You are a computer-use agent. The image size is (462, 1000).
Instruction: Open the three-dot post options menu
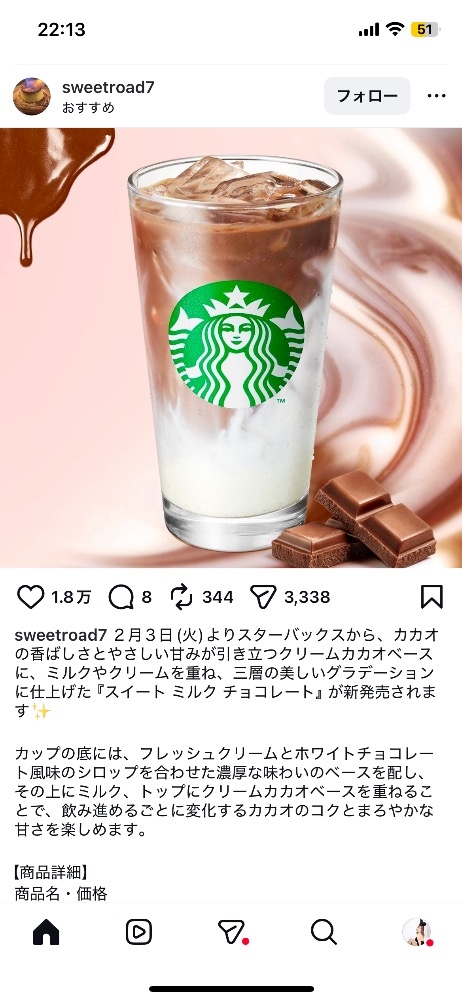click(436, 96)
